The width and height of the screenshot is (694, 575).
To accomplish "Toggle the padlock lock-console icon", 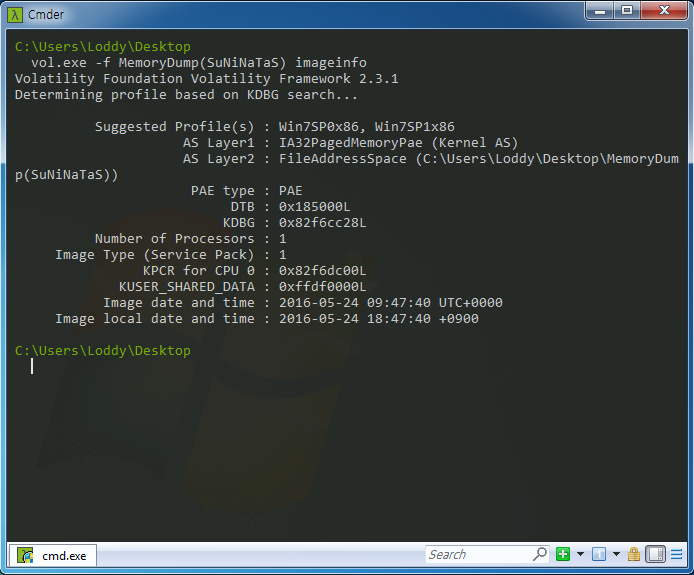I will point(634,554).
